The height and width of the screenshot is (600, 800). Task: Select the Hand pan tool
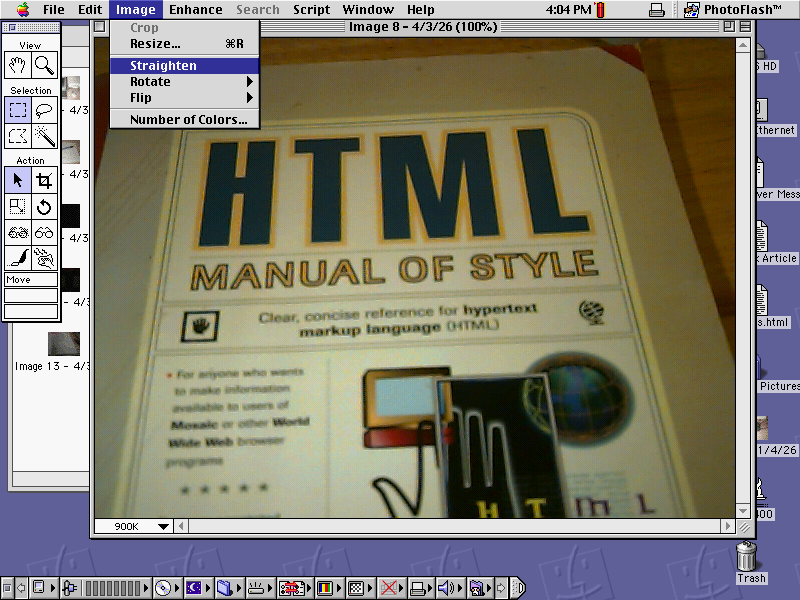click(x=18, y=65)
